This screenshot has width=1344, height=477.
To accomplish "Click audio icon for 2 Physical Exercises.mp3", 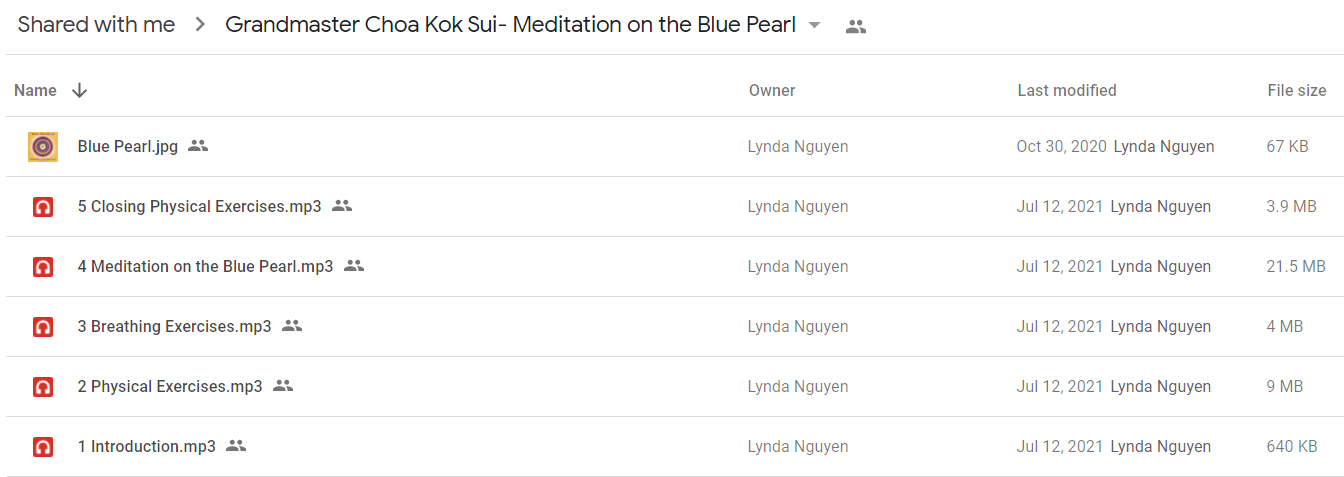I will click(x=43, y=387).
